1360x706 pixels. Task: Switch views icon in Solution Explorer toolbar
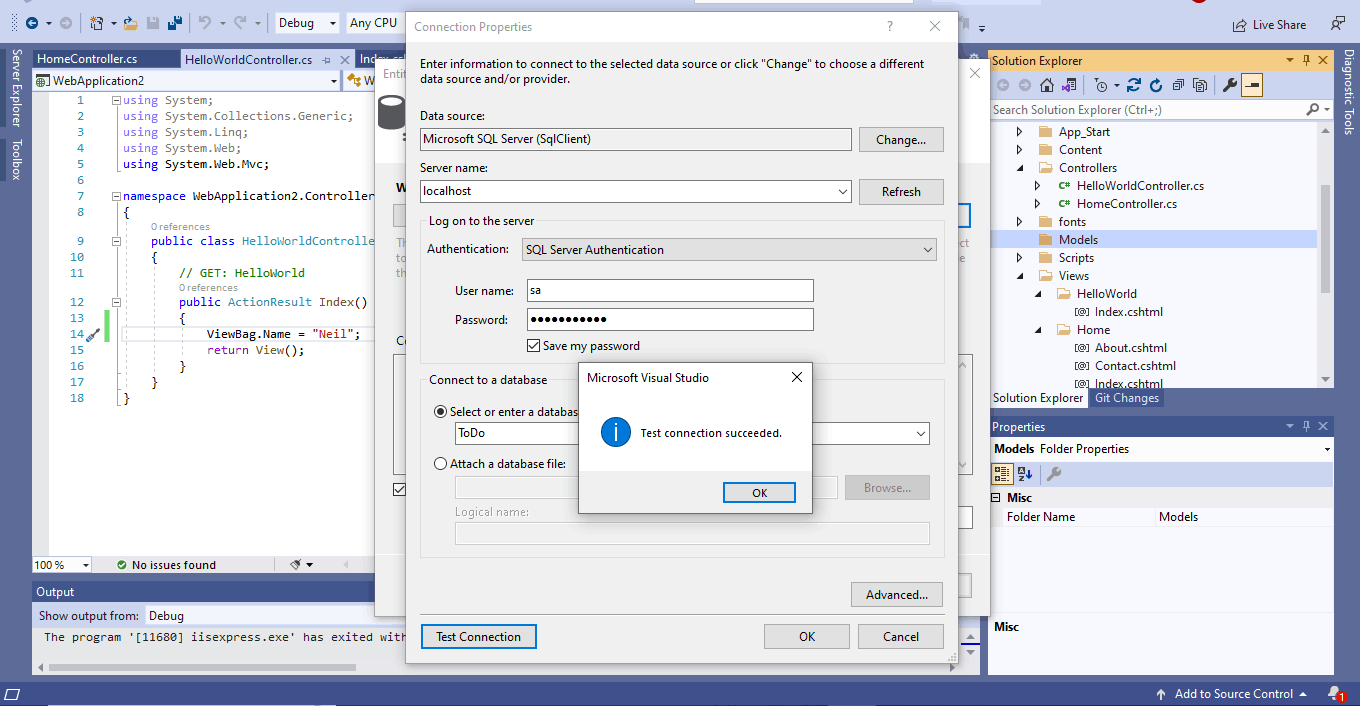pos(1069,86)
